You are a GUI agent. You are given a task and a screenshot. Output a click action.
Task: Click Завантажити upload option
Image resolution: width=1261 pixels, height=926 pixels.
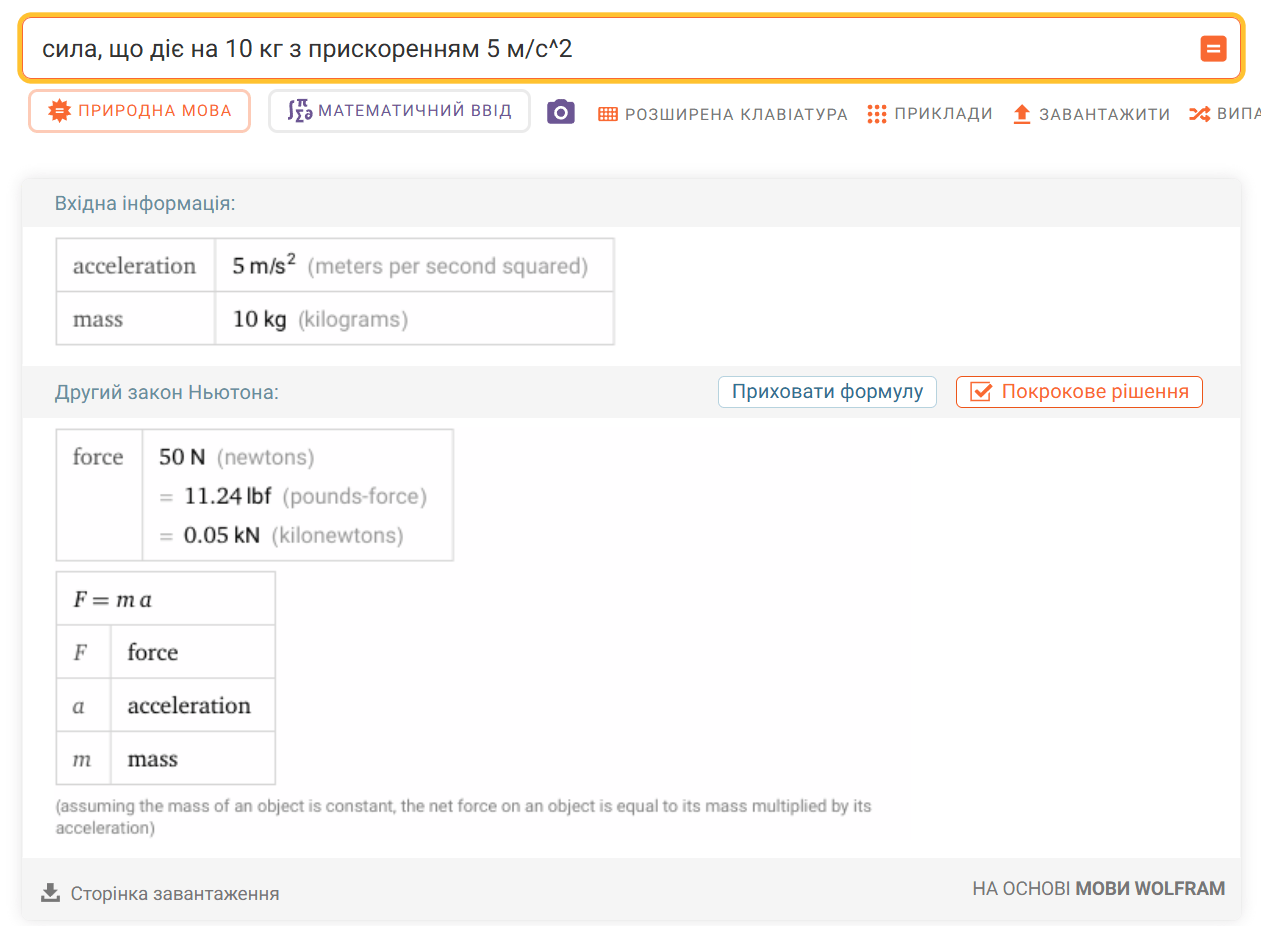click(1091, 114)
